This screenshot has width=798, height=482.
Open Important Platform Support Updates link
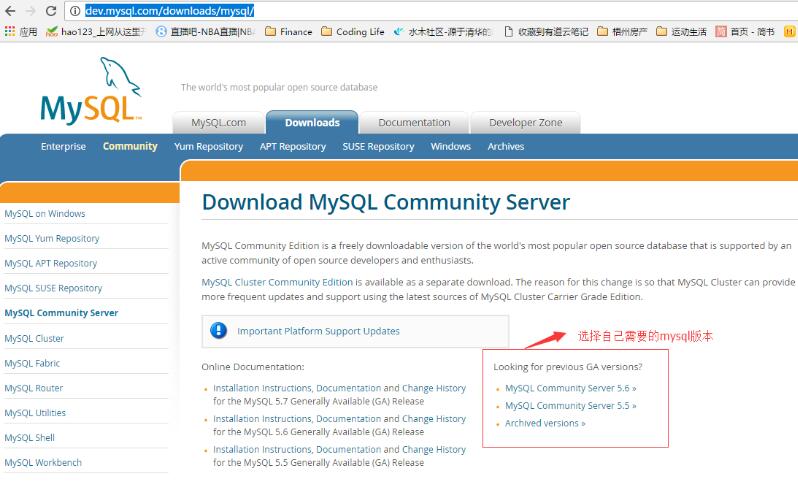(x=318, y=331)
